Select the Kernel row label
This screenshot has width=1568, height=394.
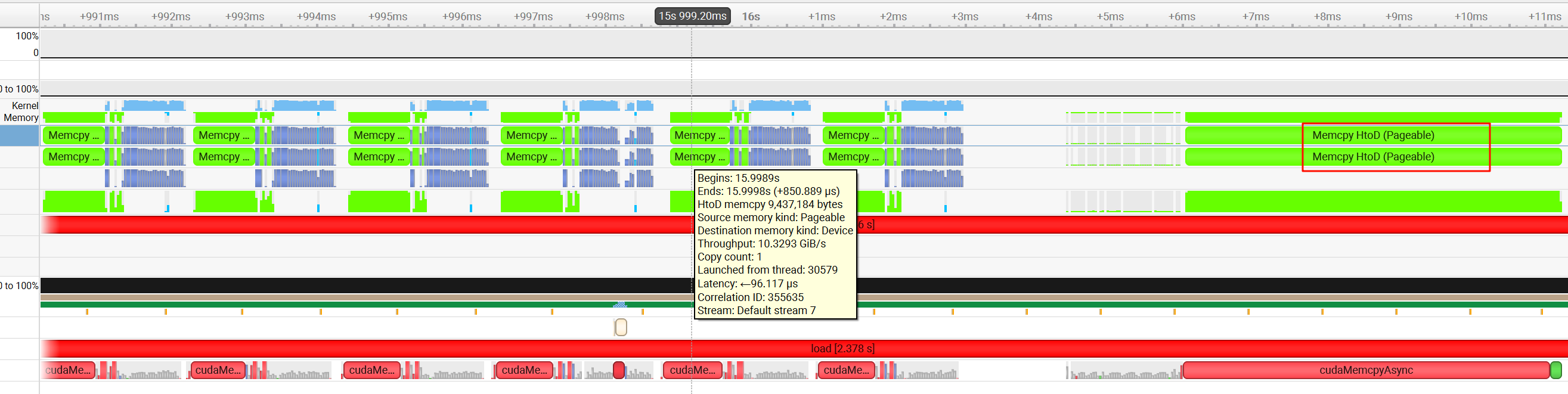click(x=25, y=106)
